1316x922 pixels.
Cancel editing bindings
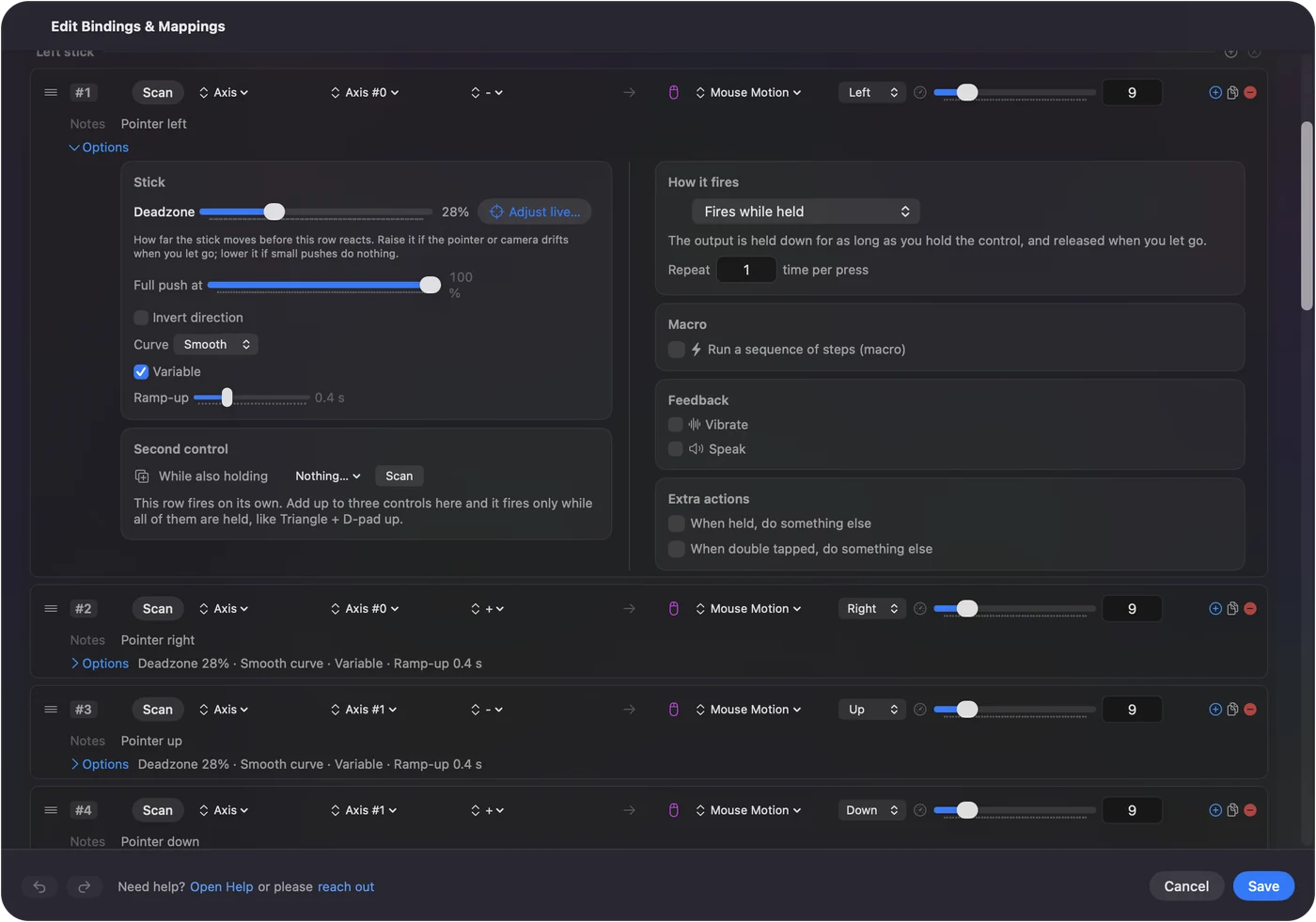tap(1186, 885)
